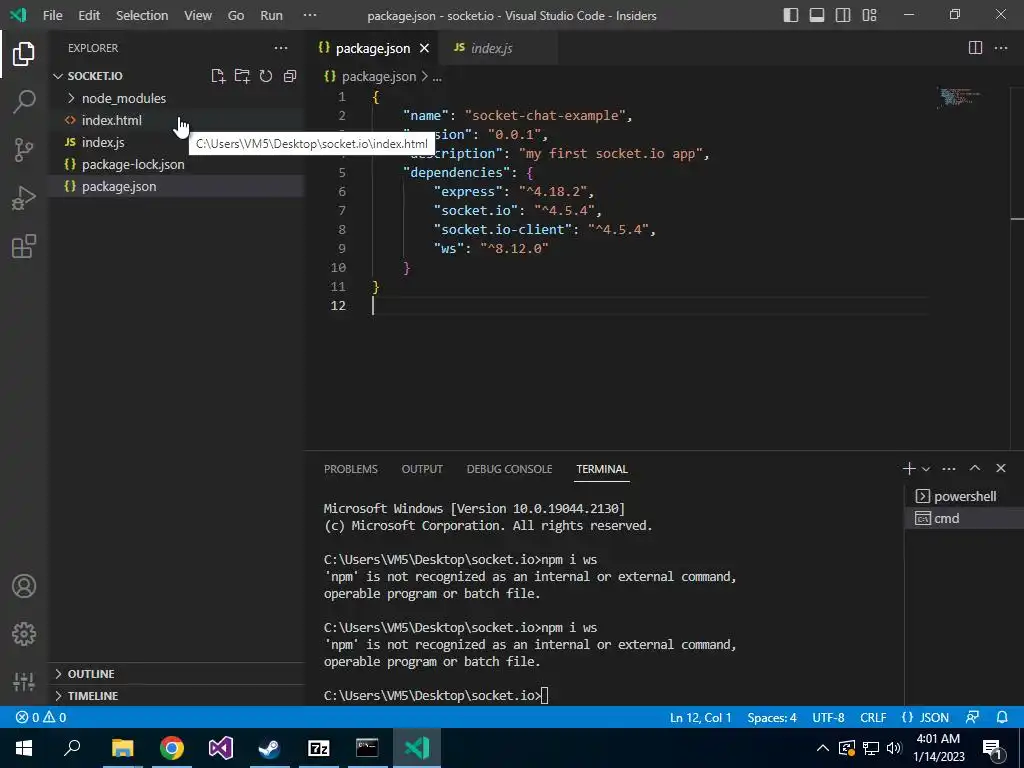1024x768 pixels.
Task: Close the package.json tab
Action: [424, 48]
